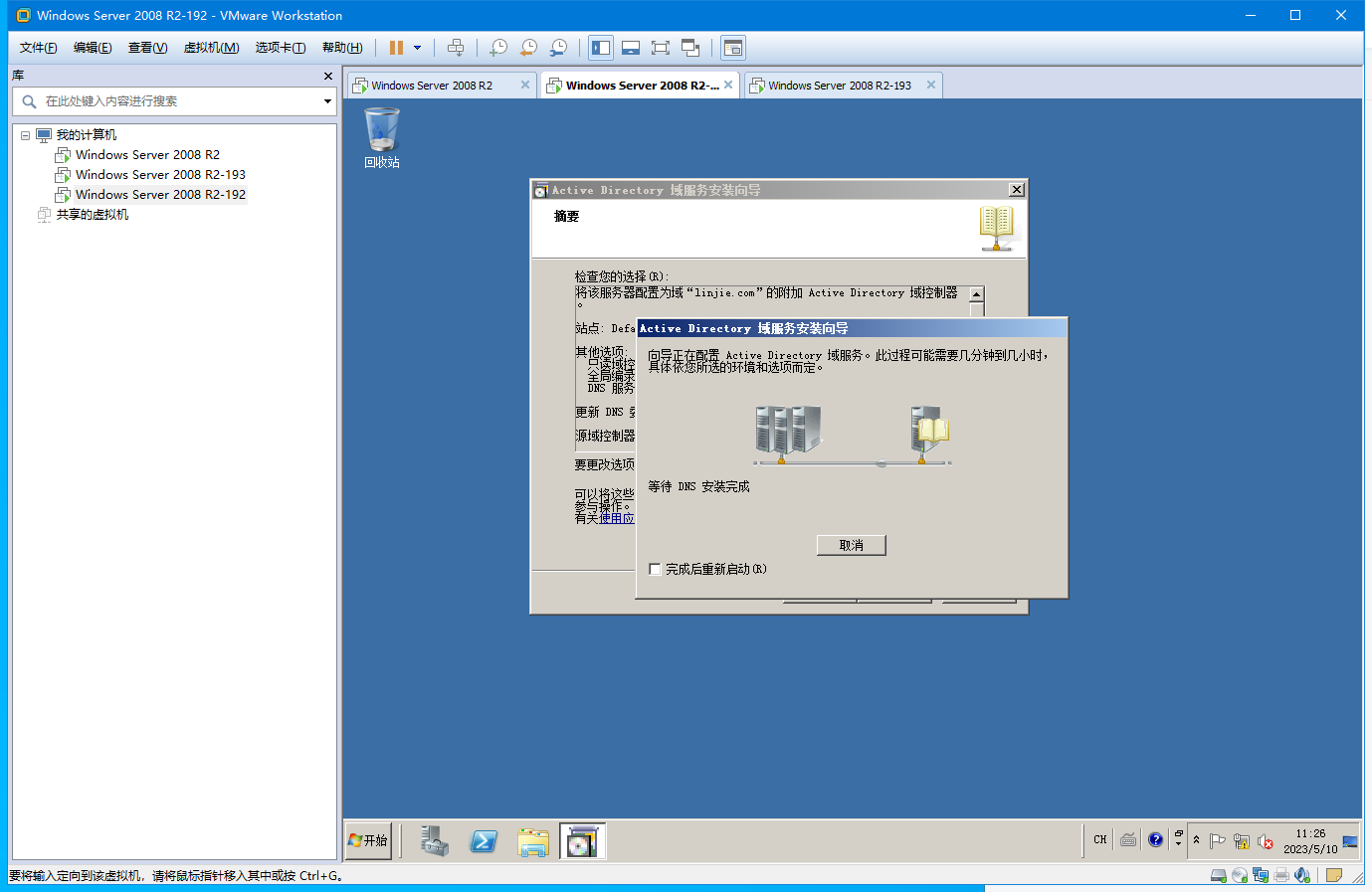Click the hard disk status bar icon

[x=1219, y=875]
